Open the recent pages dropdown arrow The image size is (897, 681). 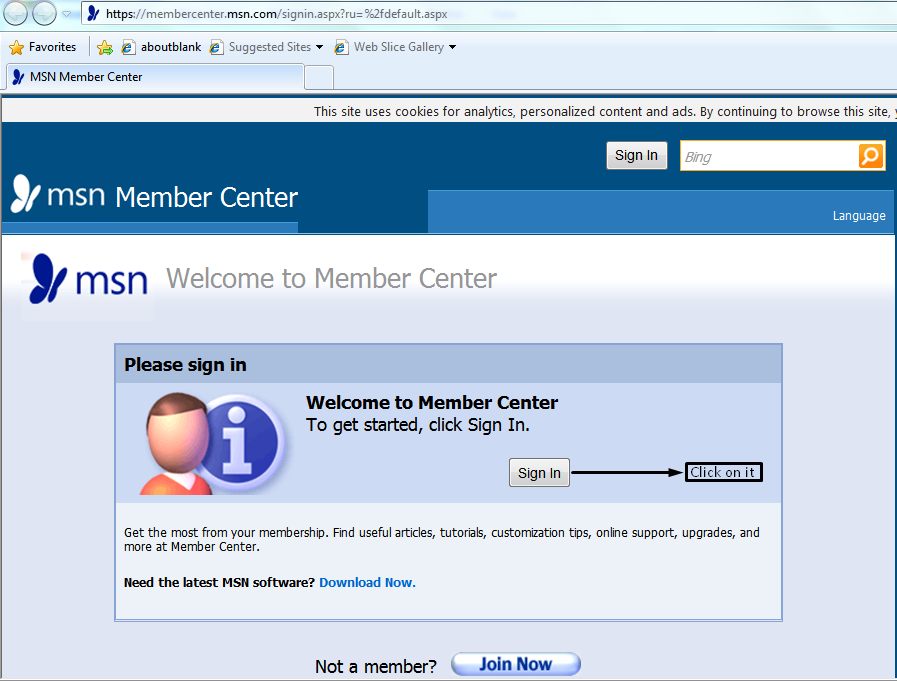pyautogui.click(x=67, y=14)
